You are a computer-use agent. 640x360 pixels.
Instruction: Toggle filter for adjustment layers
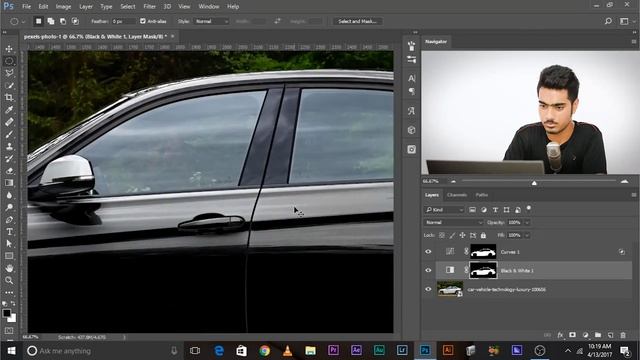484,210
